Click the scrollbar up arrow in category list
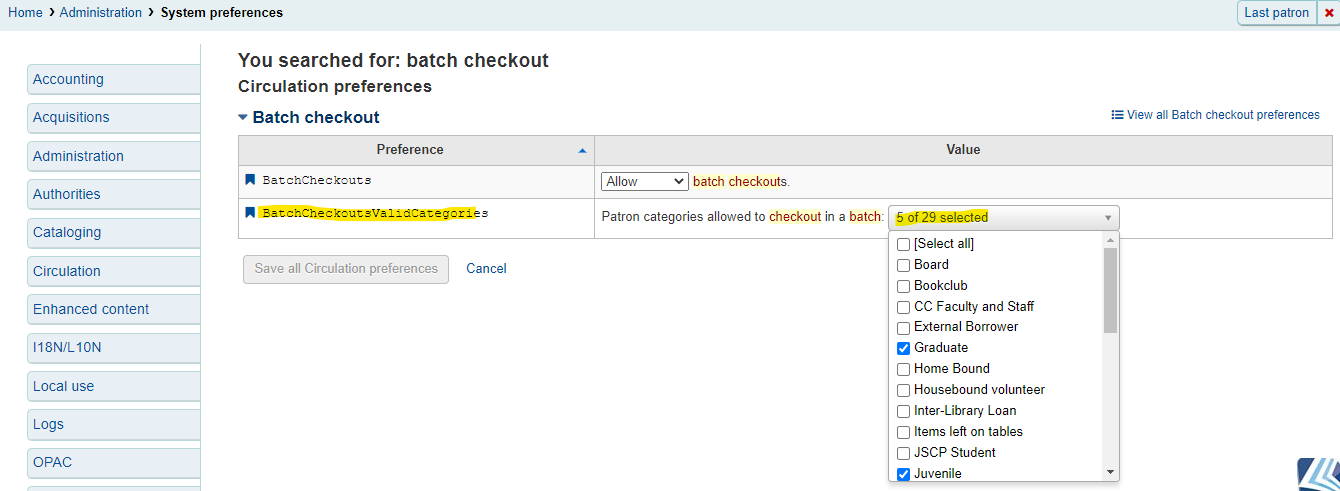The image size is (1340, 491). [x=1110, y=241]
